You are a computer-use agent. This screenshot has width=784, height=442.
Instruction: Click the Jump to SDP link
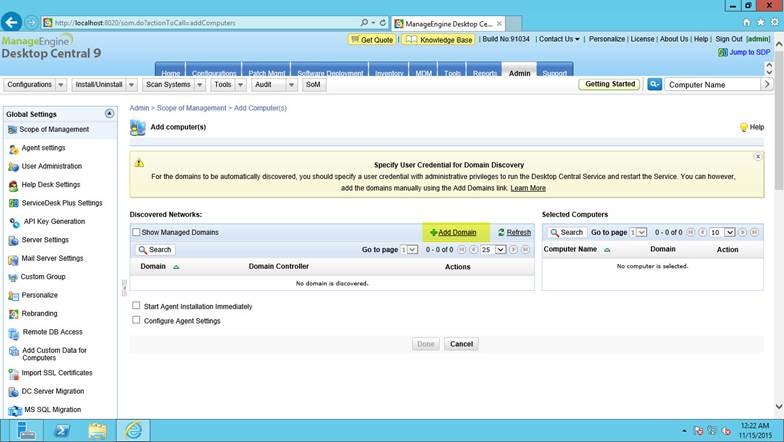tap(749, 52)
